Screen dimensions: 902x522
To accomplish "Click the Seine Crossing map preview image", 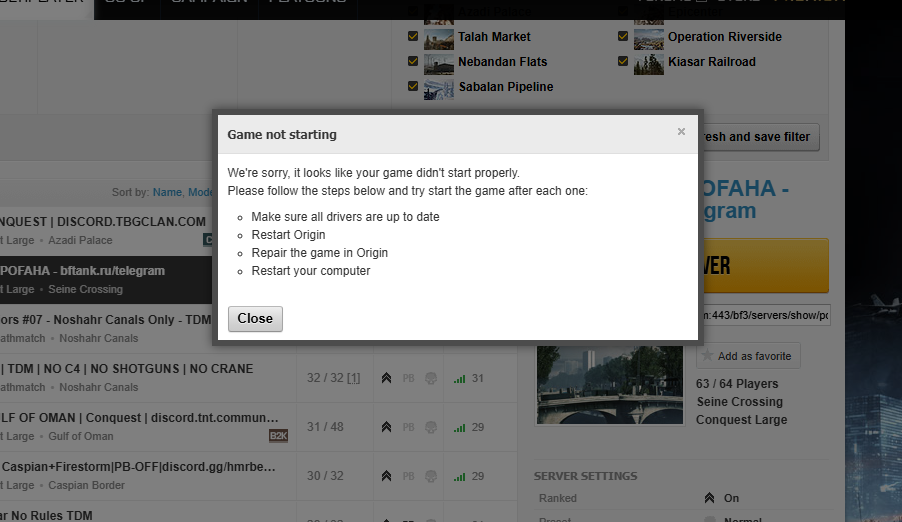I will [610, 385].
